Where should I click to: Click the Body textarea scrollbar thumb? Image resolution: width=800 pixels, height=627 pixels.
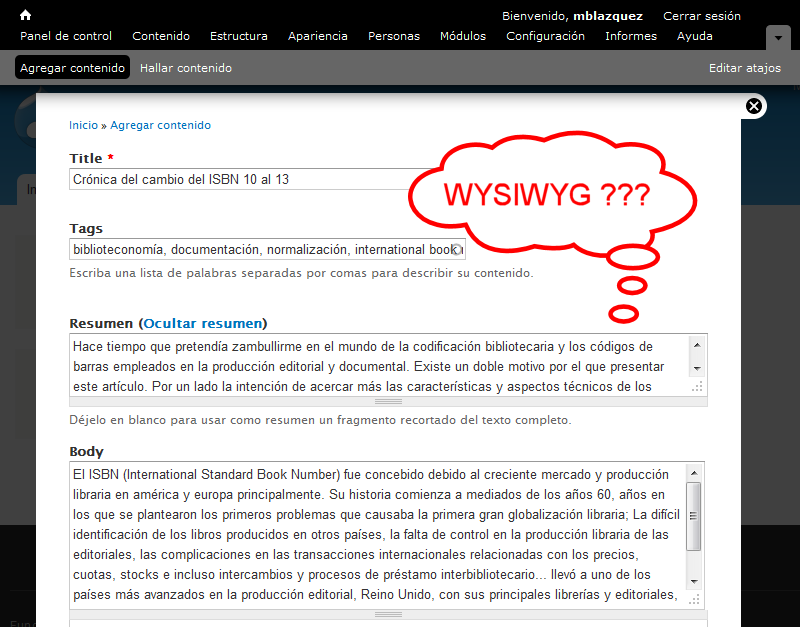pos(694,515)
